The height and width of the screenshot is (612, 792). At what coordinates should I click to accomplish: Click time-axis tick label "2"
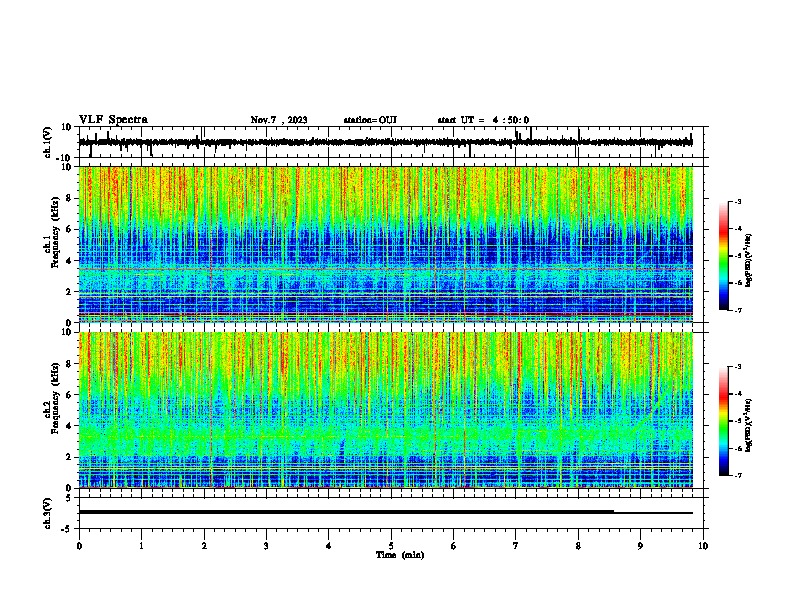(x=204, y=546)
